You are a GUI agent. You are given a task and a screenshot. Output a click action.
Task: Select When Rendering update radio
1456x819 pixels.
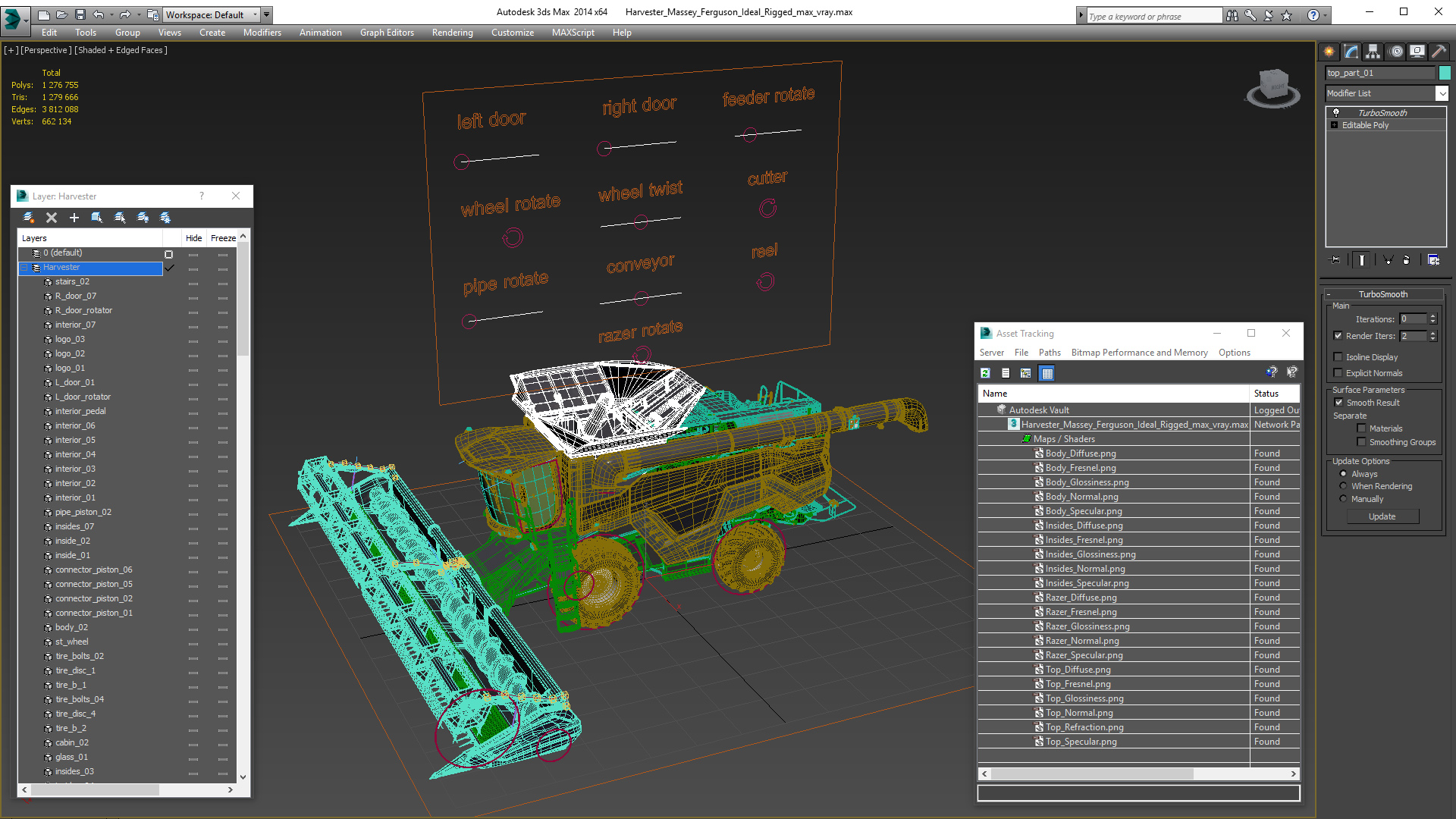pyautogui.click(x=1344, y=486)
